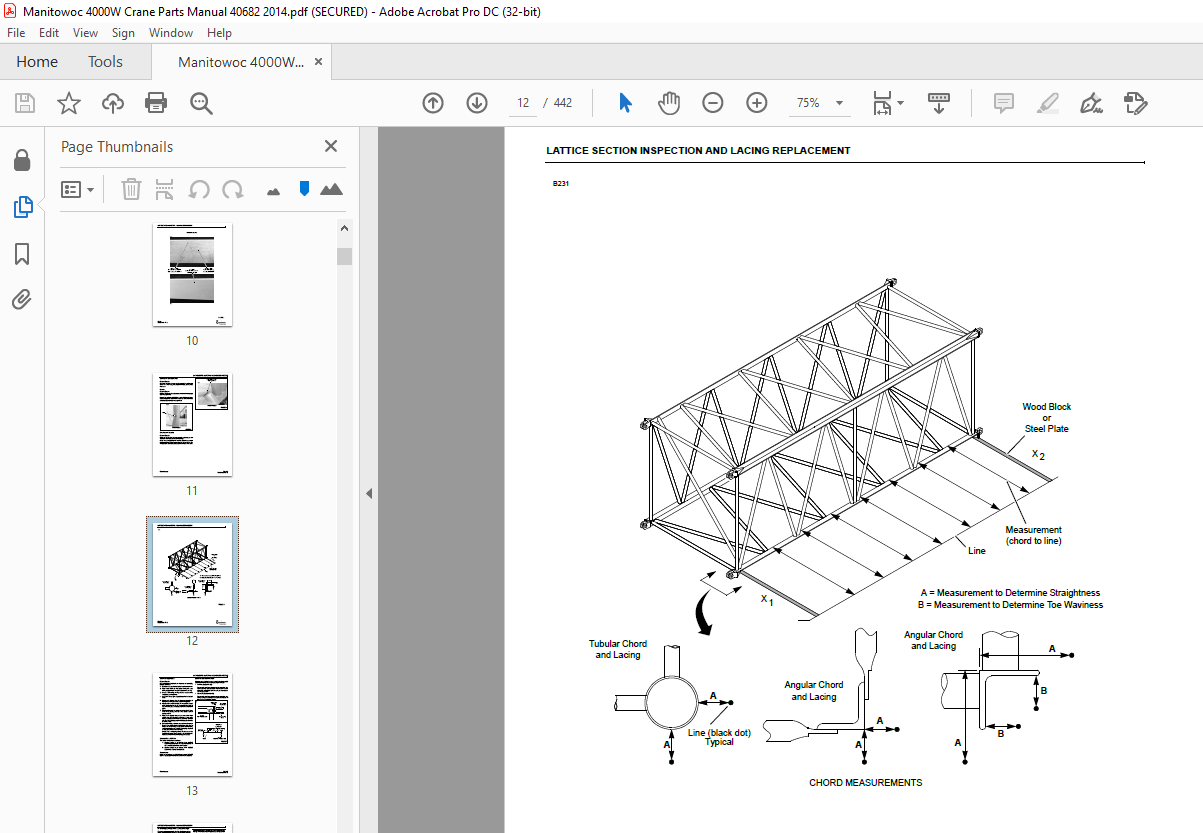Select page 10 thumbnail
The image size is (1203, 833).
point(192,275)
